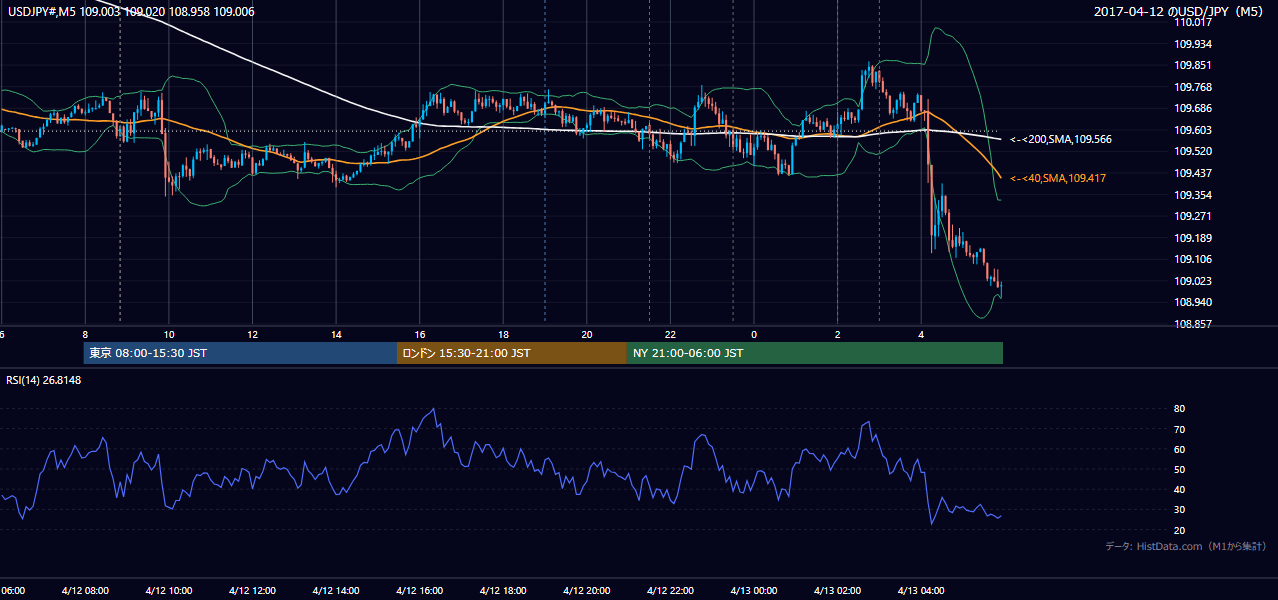Click the RSI scale value 40
Image resolution: width=1278 pixels, height=600 pixels.
tap(1179, 490)
